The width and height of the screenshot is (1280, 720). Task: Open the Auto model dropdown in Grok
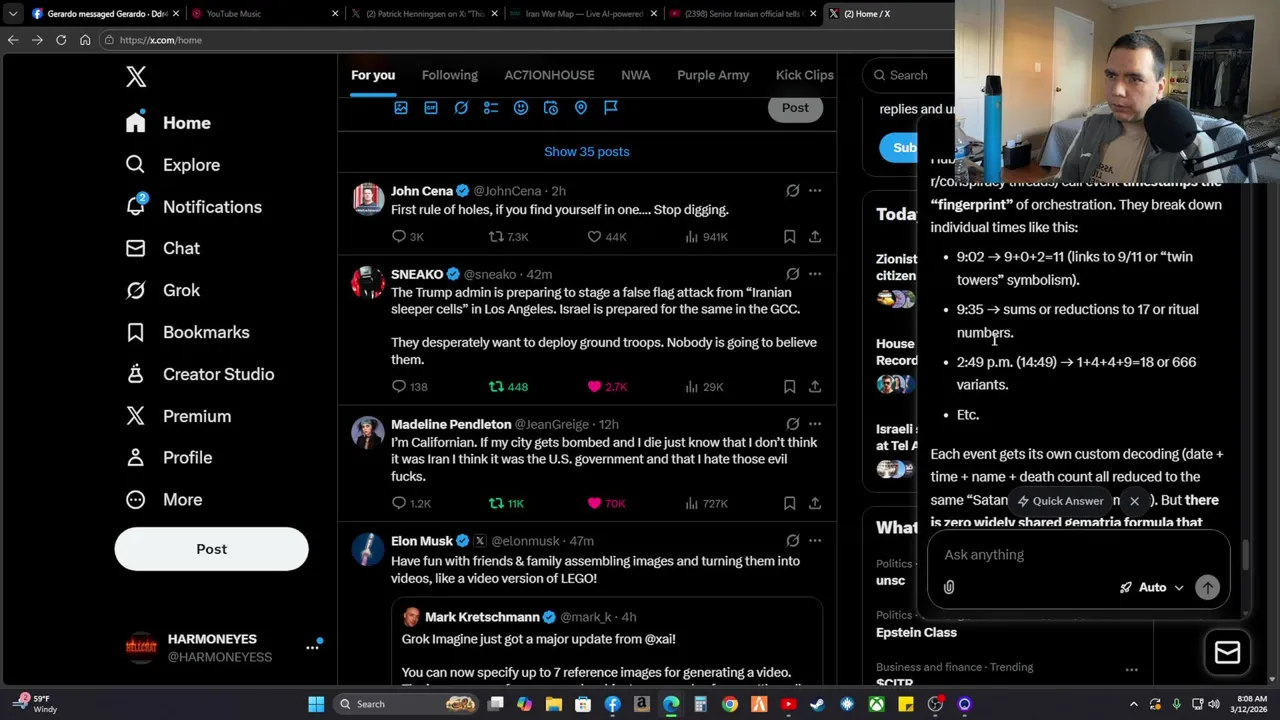click(x=1152, y=588)
